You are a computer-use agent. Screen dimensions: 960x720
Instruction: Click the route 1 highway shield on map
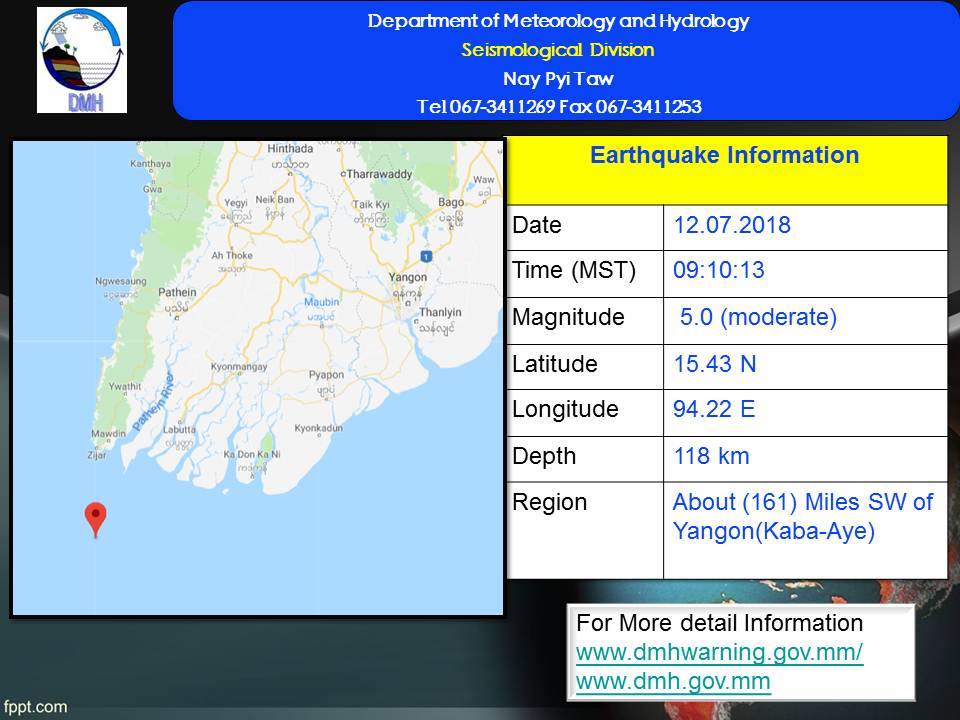(427, 257)
